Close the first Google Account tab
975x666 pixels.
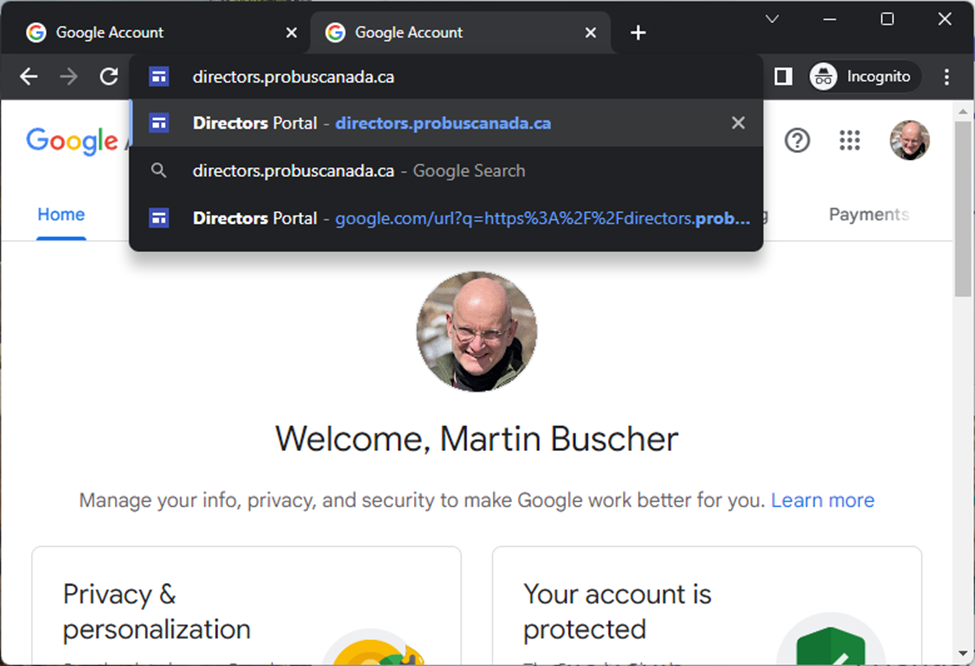pos(291,32)
